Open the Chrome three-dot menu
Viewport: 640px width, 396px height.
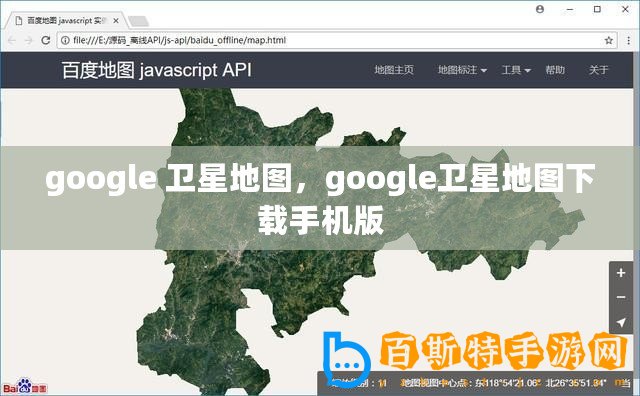[x=629, y=40]
